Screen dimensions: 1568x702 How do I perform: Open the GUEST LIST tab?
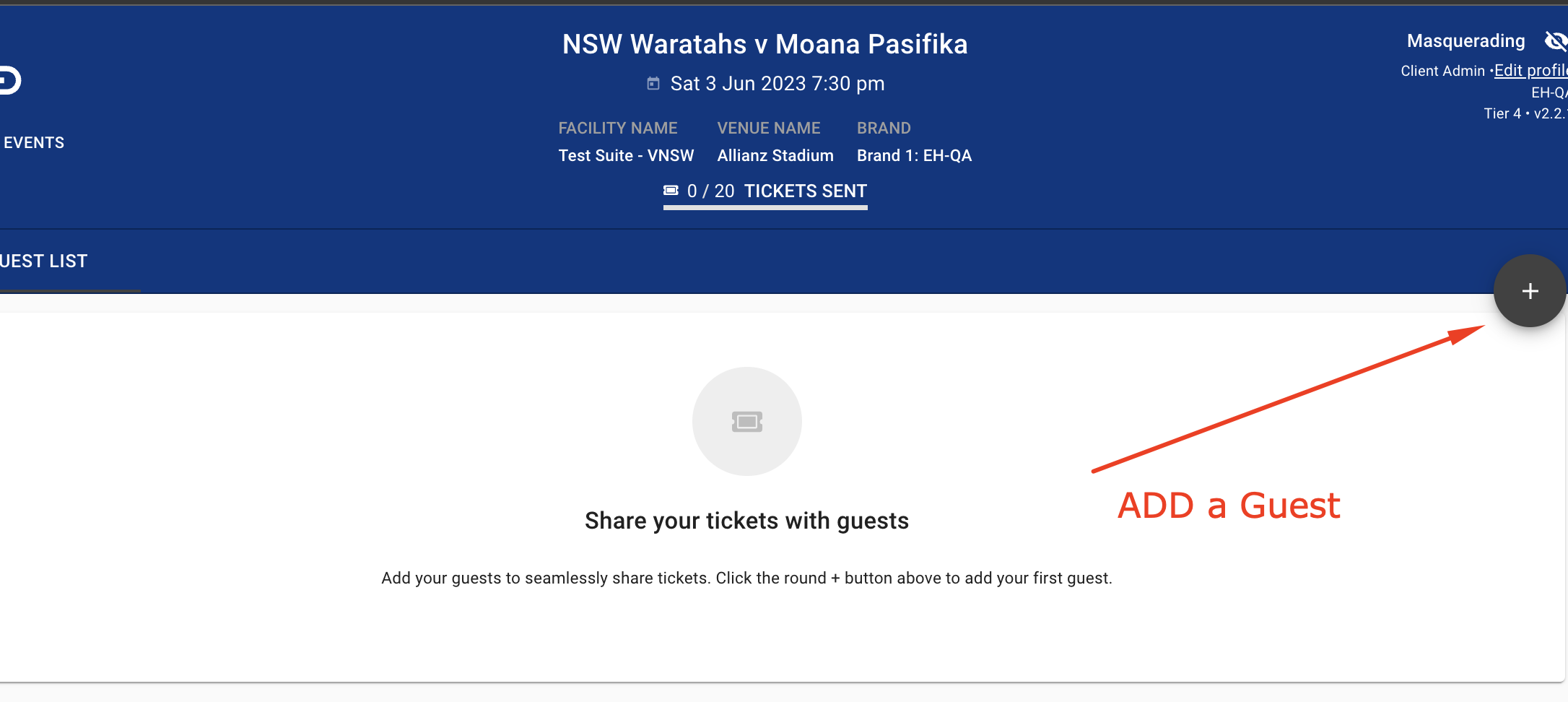click(x=43, y=261)
